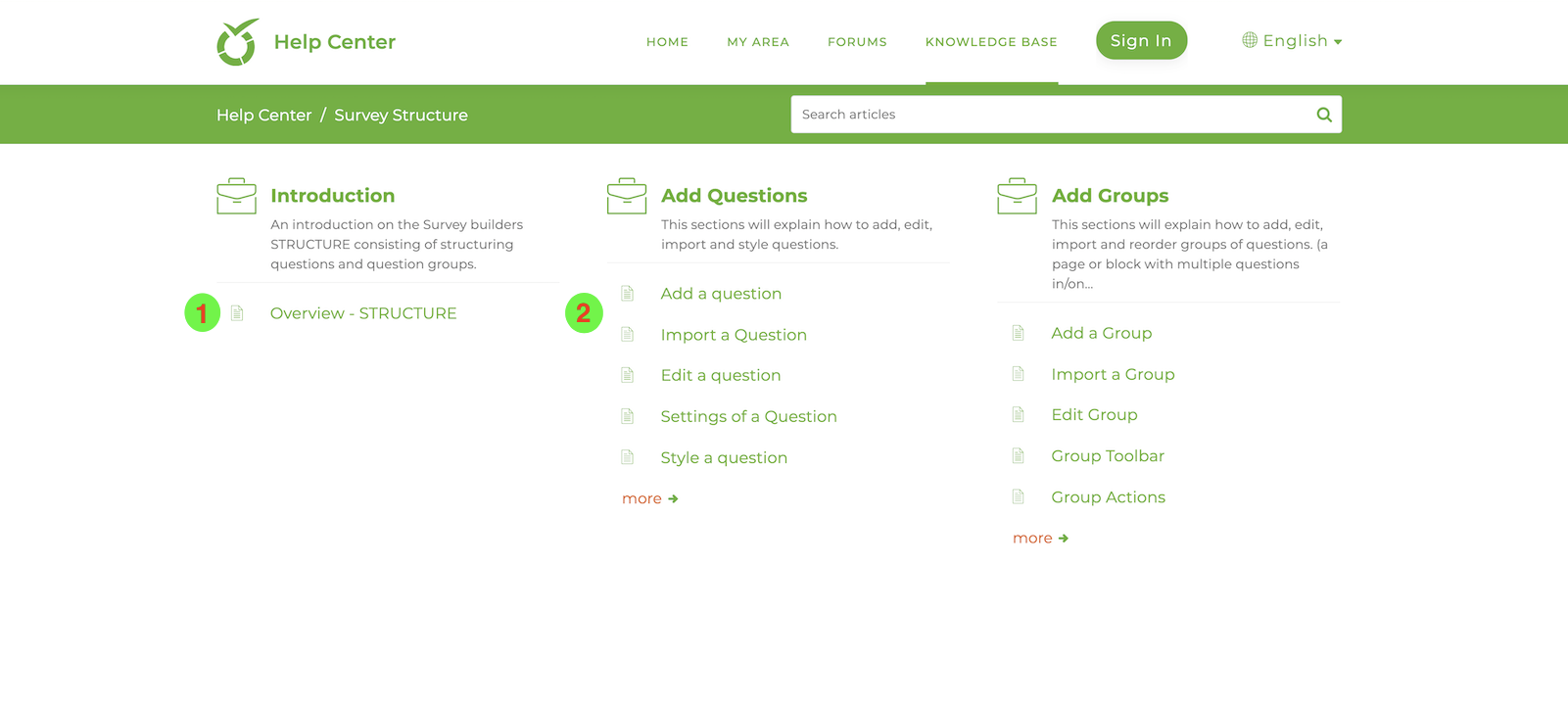Click more under Add Questions
The image size is (1568, 705).
click(x=650, y=498)
